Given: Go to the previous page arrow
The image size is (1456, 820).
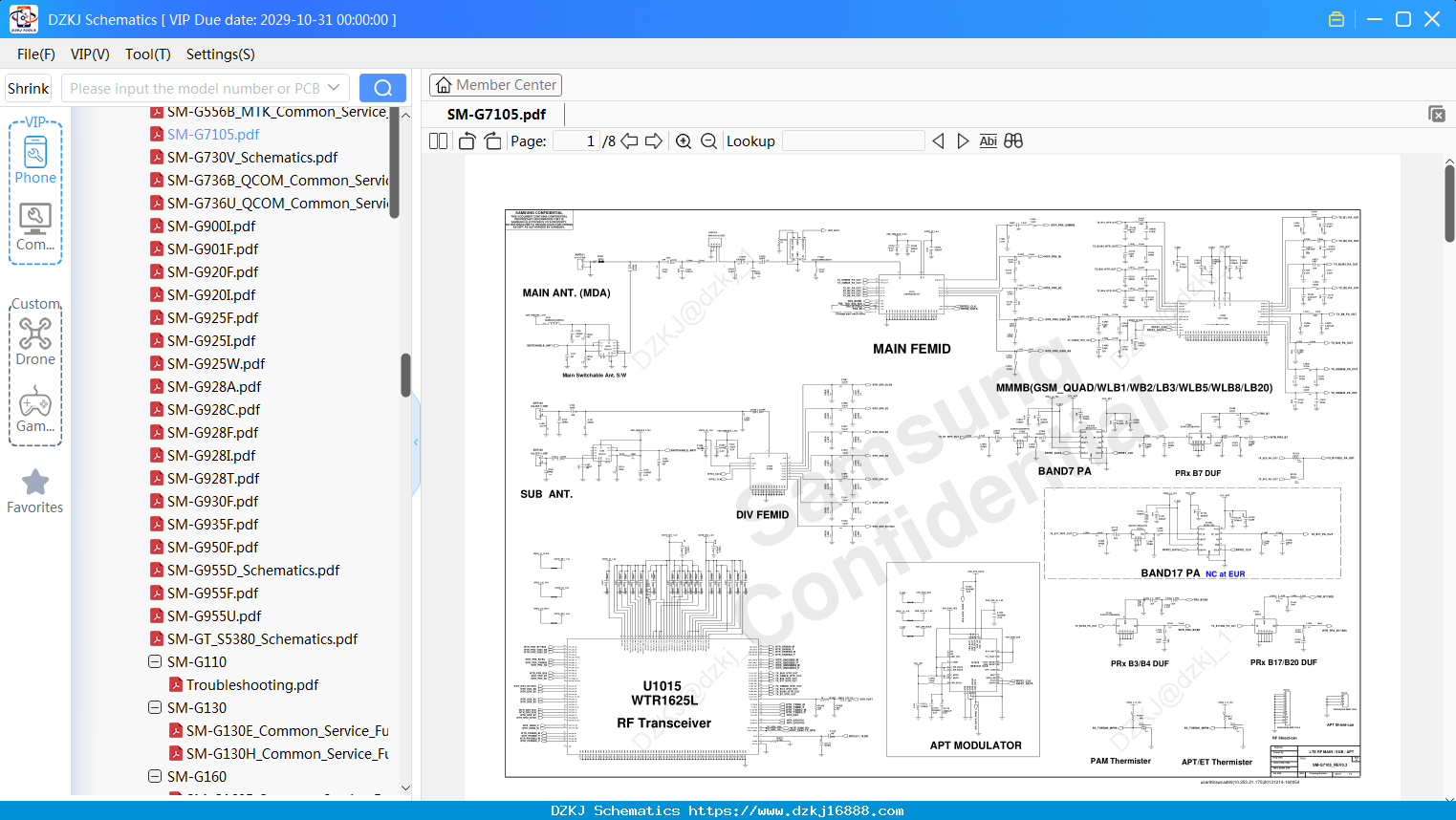Looking at the screenshot, I should click(x=629, y=140).
